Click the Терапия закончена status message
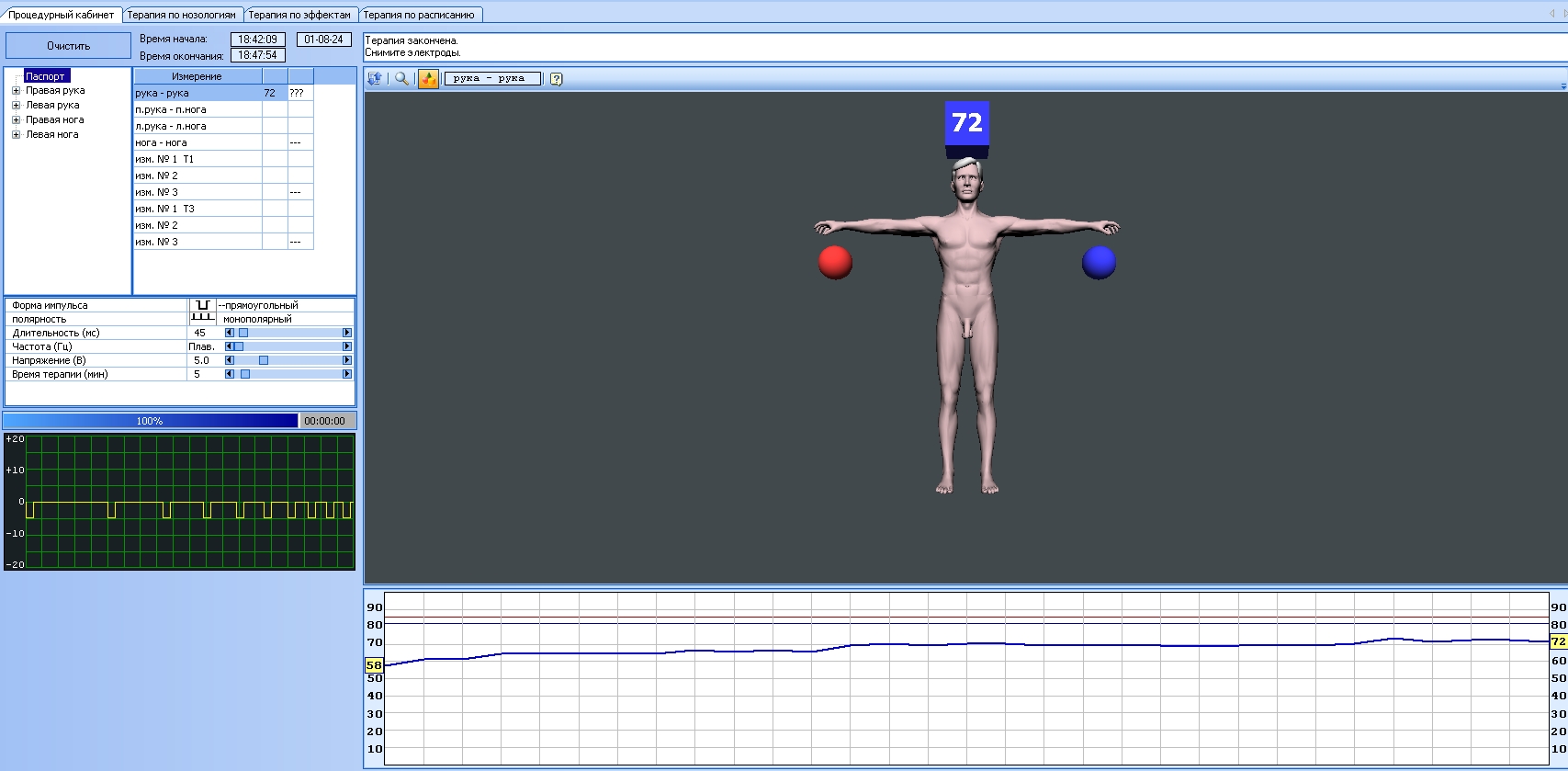The height and width of the screenshot is (771, 1568). (412, 40)
